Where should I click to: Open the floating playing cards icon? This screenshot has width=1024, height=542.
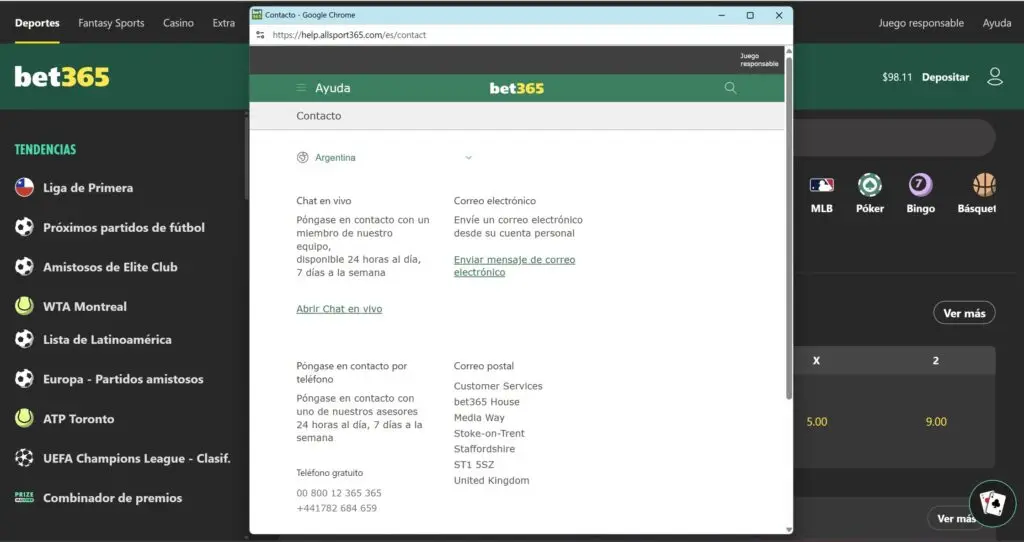pyautogui.click(x=992, y=503)
